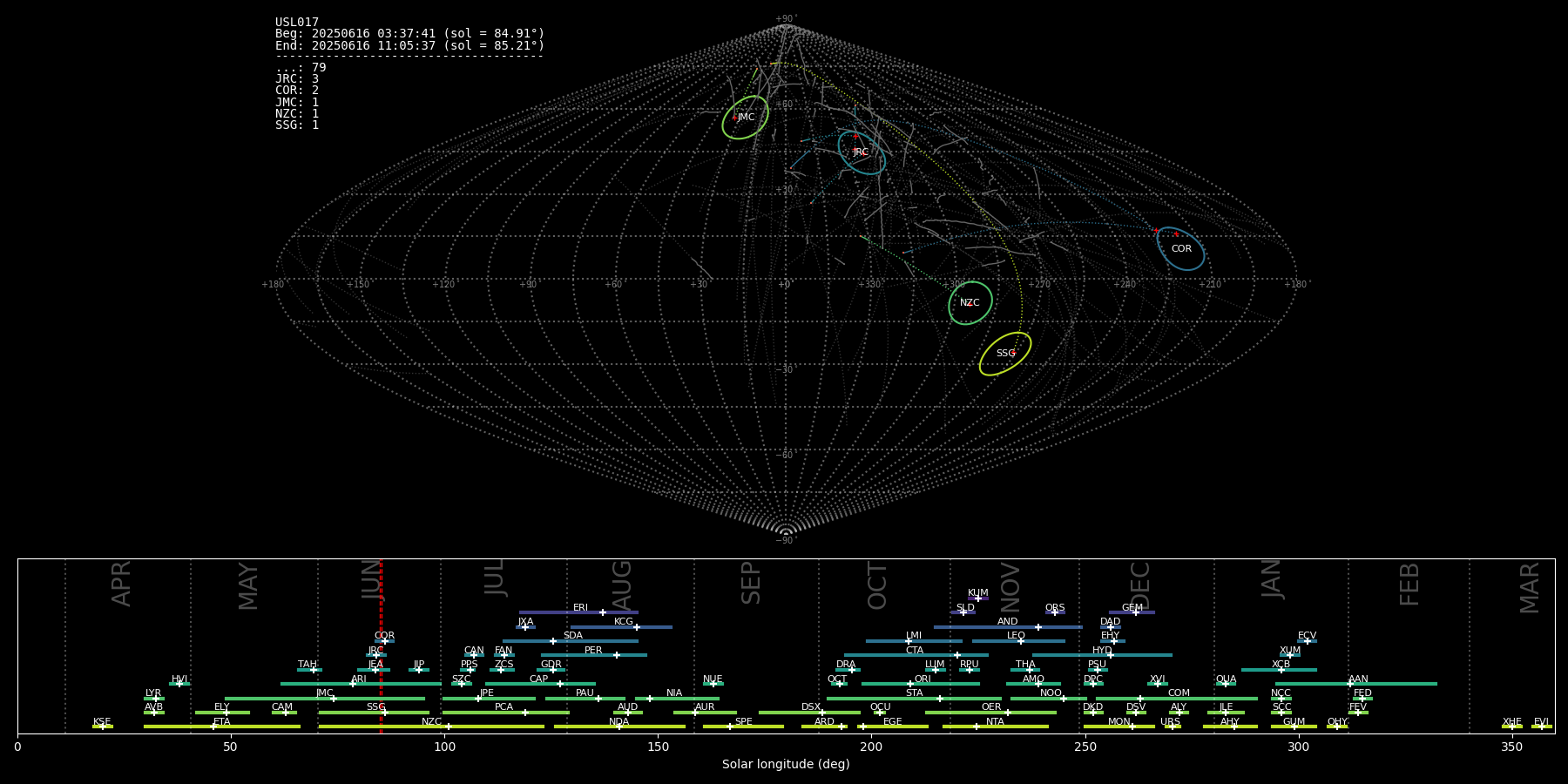Screen dimensions: 1568x784
Task: Select the JMC bar in the timeline
Action: point(325,698)
